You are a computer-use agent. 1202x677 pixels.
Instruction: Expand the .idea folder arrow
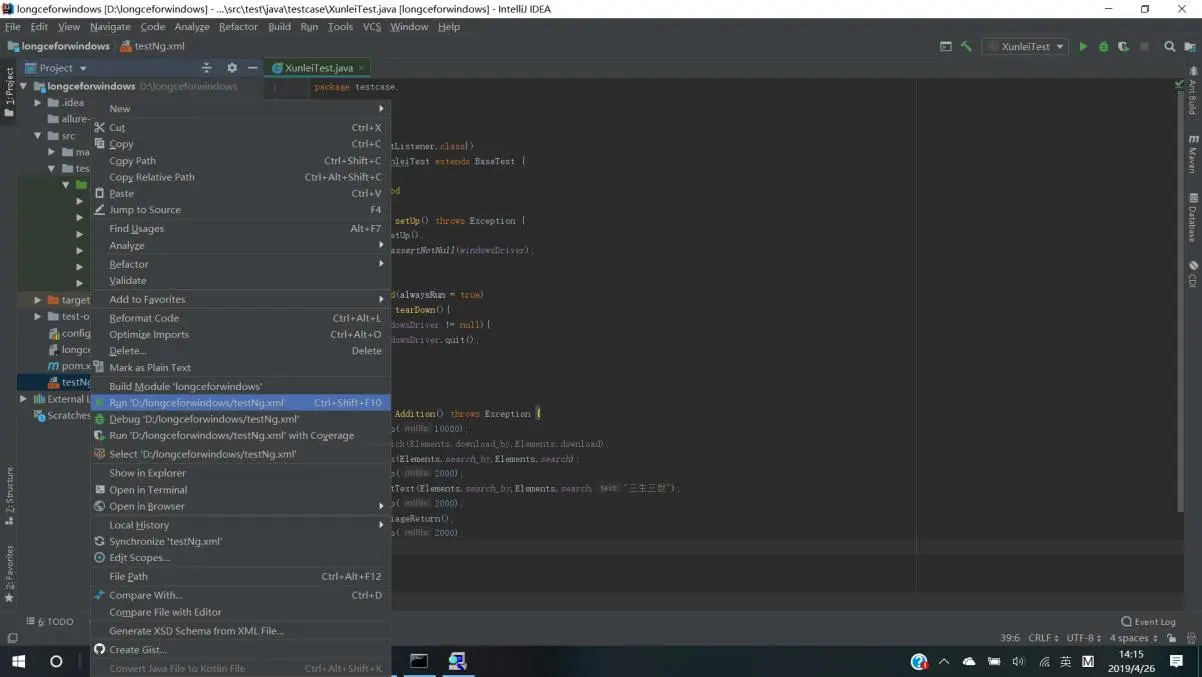point(38,103)
